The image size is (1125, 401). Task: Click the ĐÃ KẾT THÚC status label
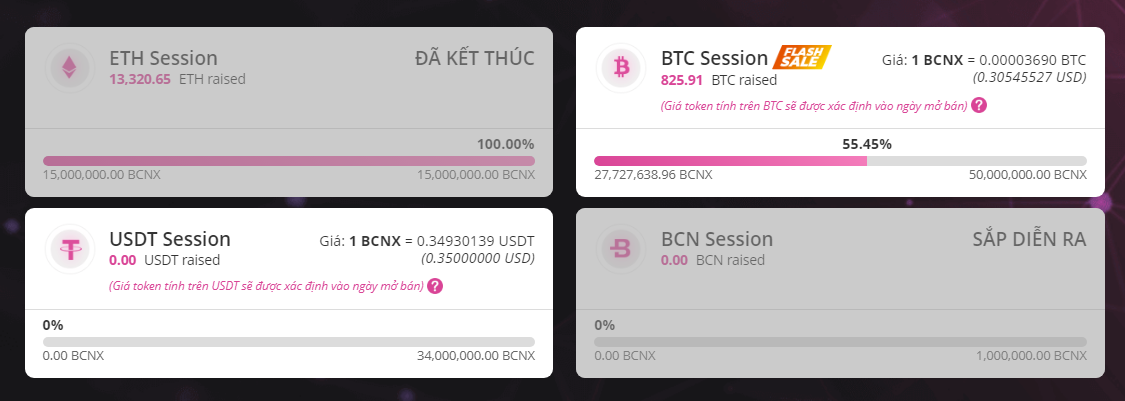[x=475, y=58]
